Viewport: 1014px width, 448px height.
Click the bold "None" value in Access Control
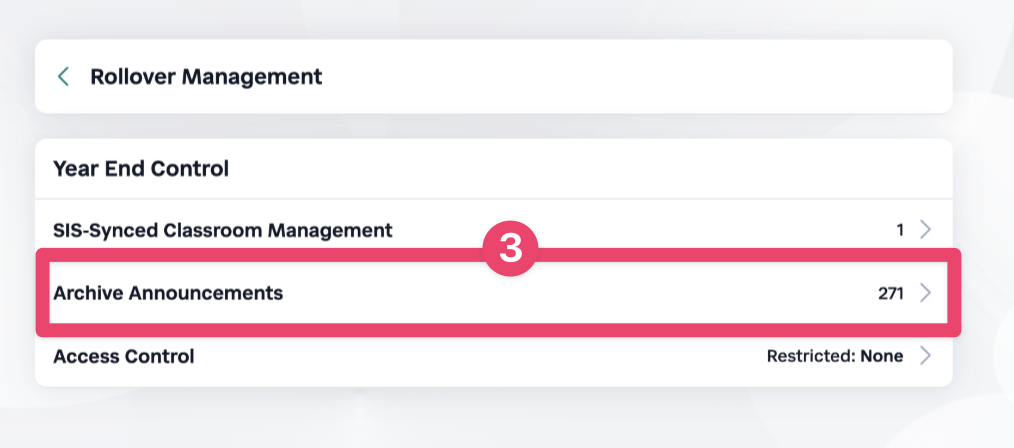[881, 356]
